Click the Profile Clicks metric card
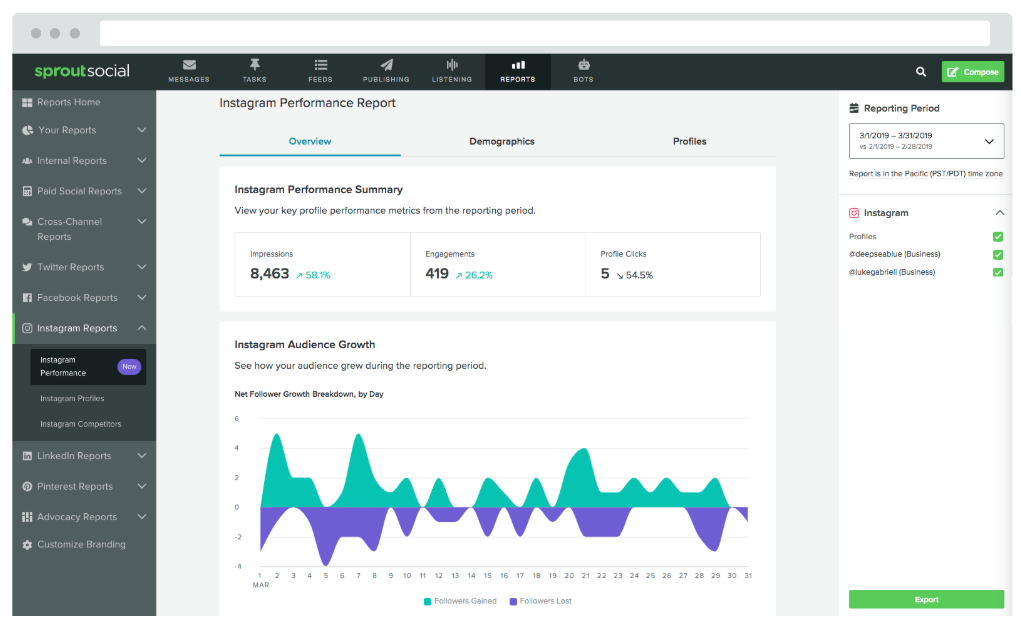Image resolution: width=1021 pixels, height=624 pixels. [x=673, y=264]
